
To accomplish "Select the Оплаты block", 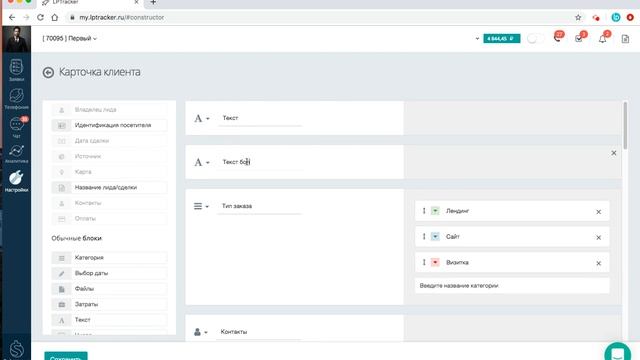I will [109, 219].
